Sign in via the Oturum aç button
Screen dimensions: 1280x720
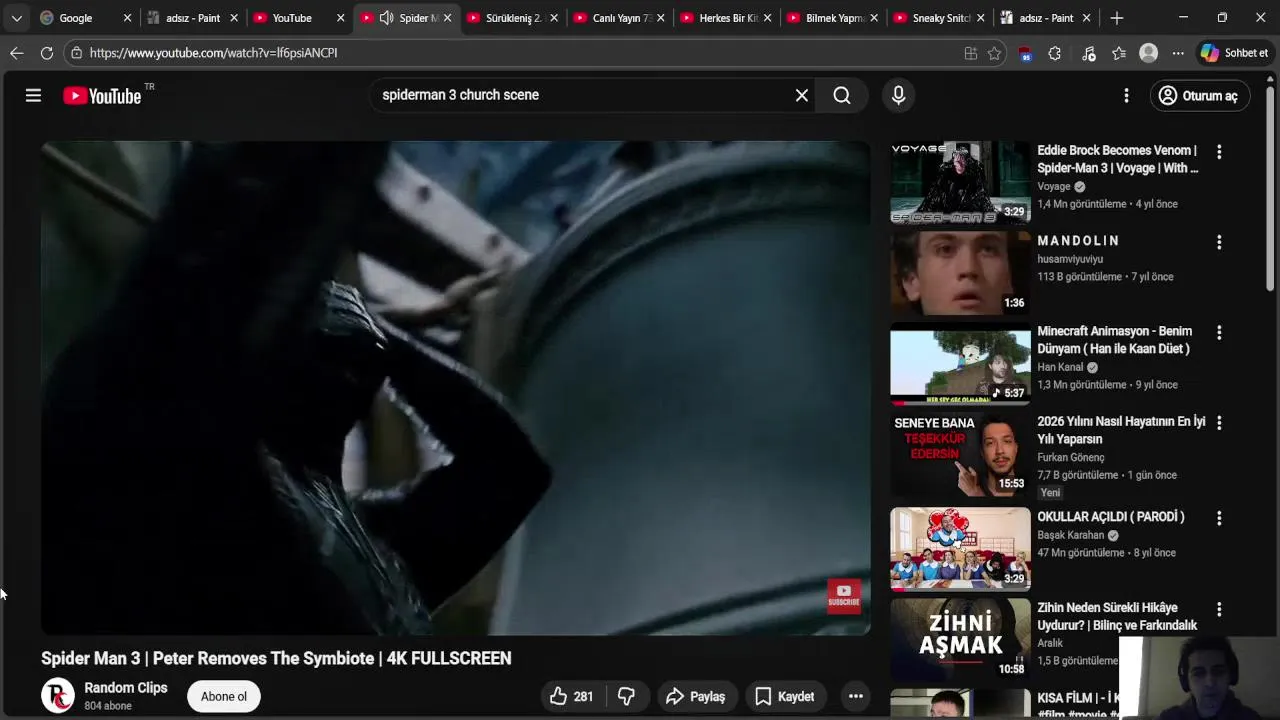pyautogui.click(x=1199, y=95)
